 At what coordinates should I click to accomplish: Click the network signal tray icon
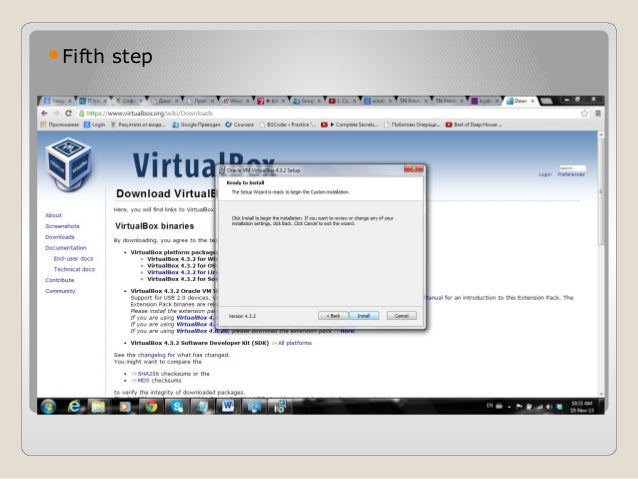pyautogui.click(x=540, y=406)
